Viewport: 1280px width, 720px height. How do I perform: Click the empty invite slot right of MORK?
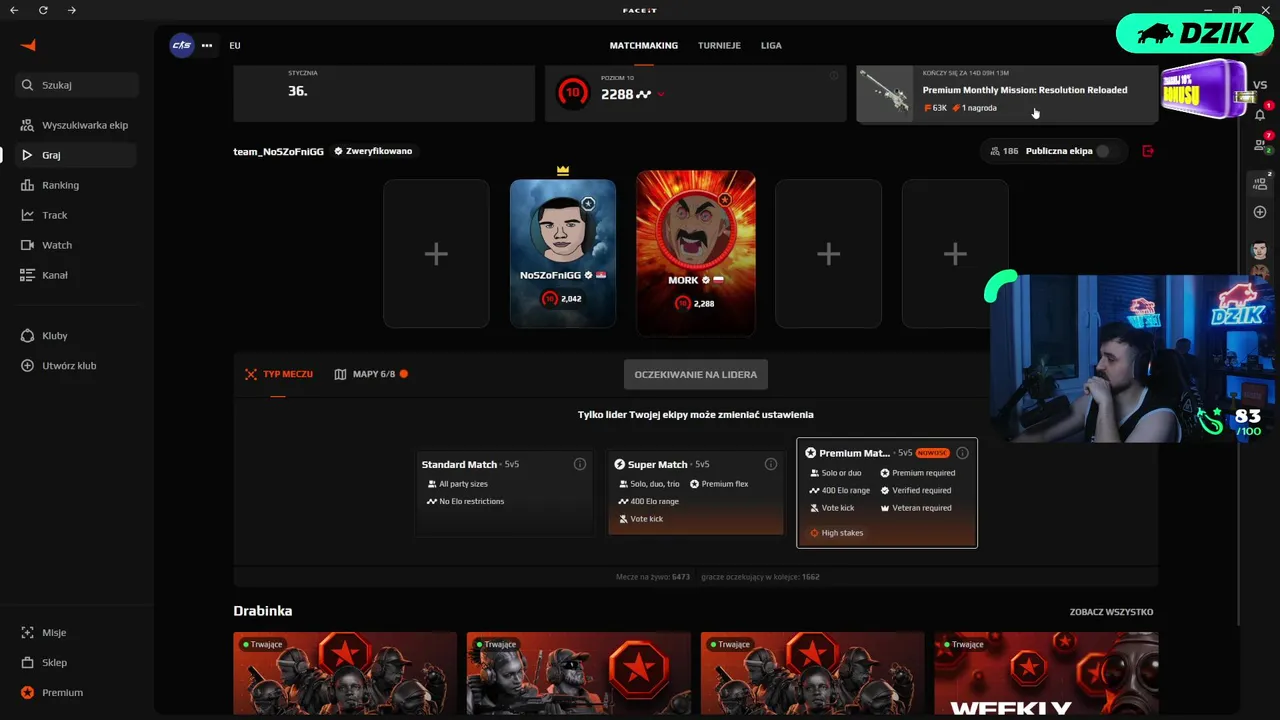point(828,254)
